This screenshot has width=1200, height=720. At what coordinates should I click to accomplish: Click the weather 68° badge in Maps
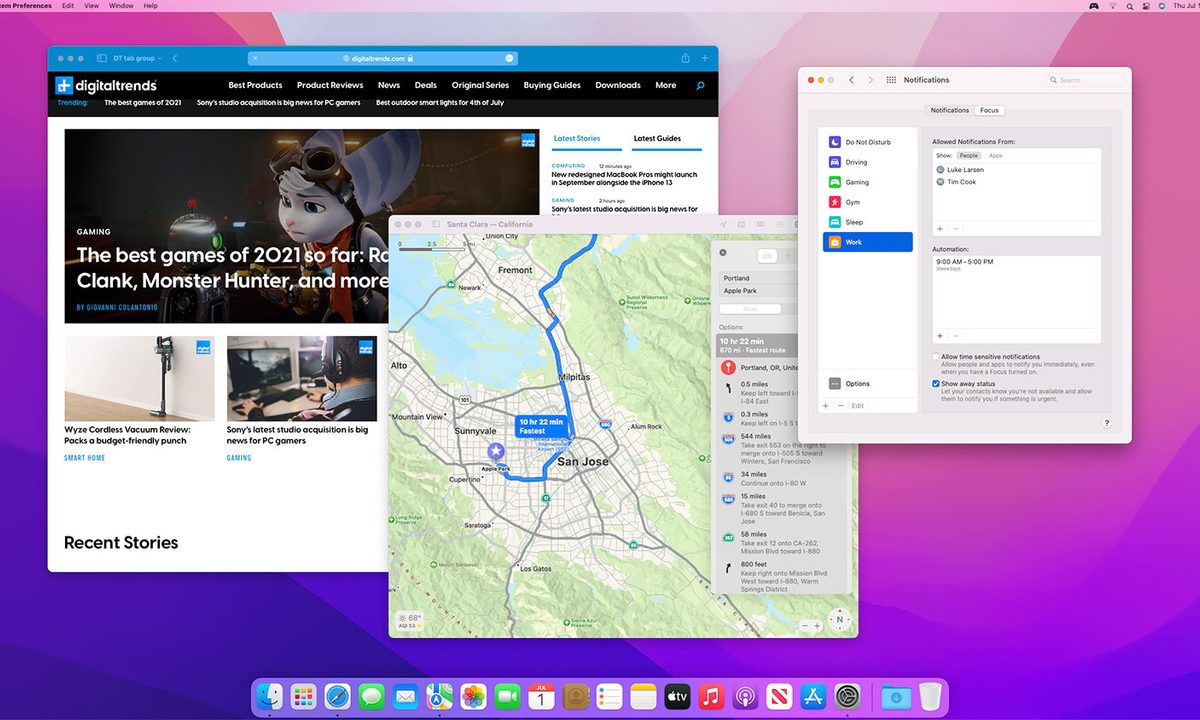pos(409,621)
